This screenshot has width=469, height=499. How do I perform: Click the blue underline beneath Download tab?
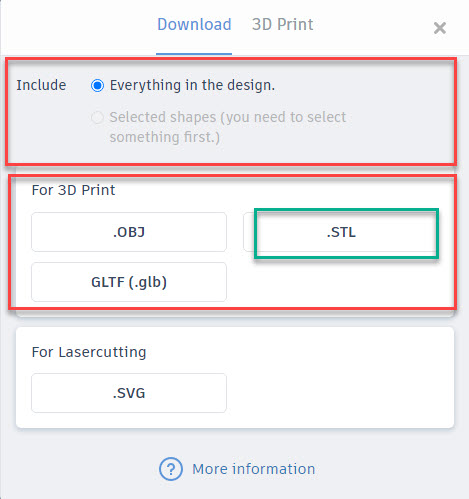[x=194, y=54]
